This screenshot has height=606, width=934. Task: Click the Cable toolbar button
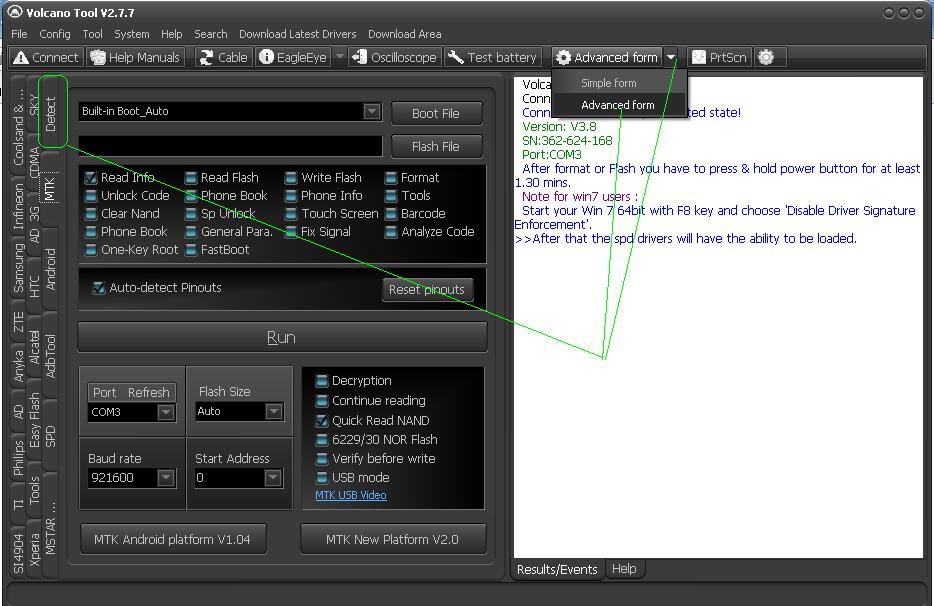[x=223, y=57]
